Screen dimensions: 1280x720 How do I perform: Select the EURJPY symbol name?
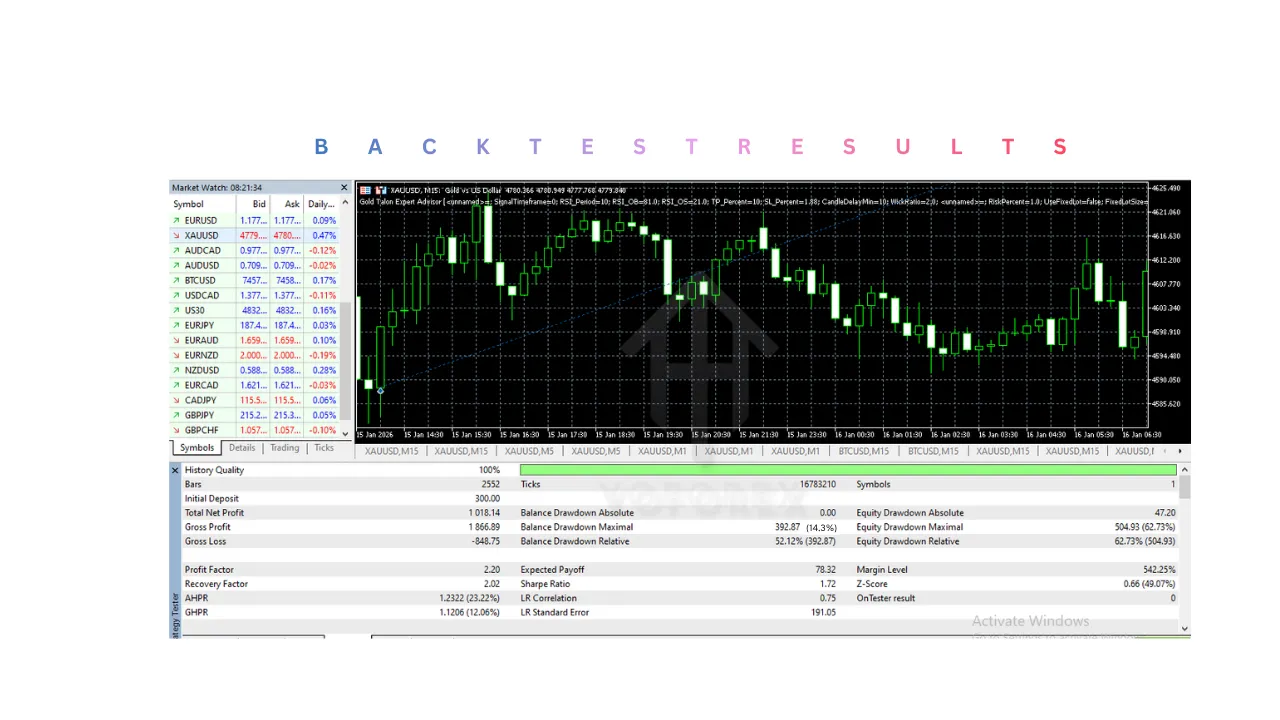(x=200, y=325)
